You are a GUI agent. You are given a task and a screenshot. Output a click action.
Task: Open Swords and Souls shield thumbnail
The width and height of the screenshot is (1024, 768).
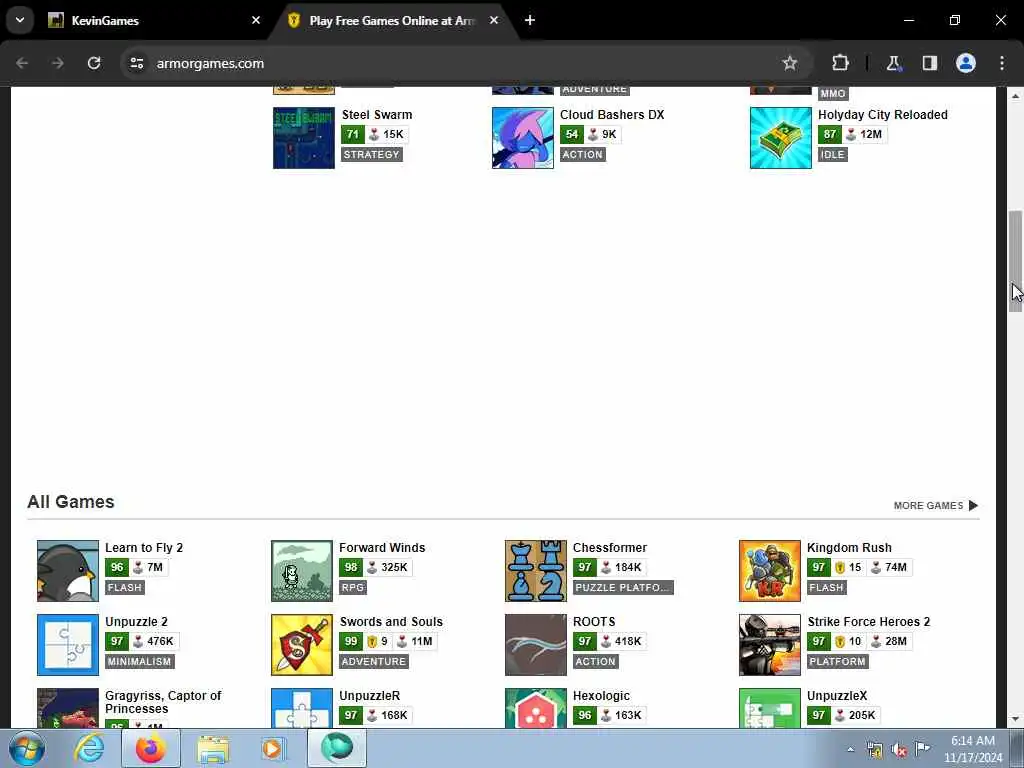302,645
